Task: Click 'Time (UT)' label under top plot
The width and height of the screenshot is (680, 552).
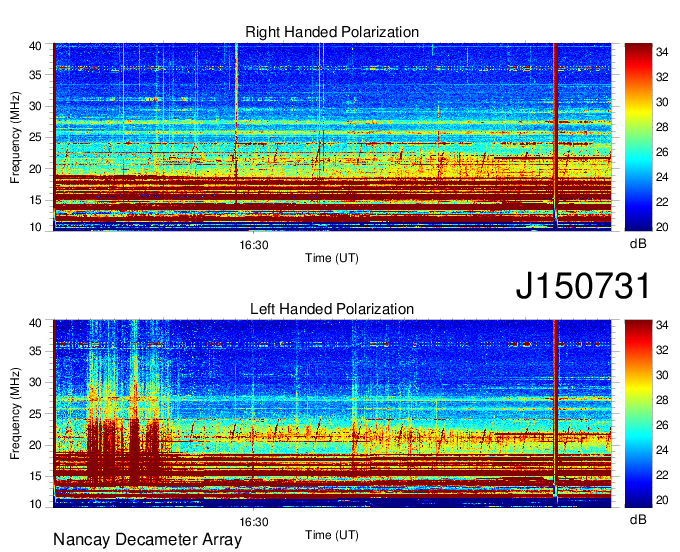Action: (x=332, y=258)
